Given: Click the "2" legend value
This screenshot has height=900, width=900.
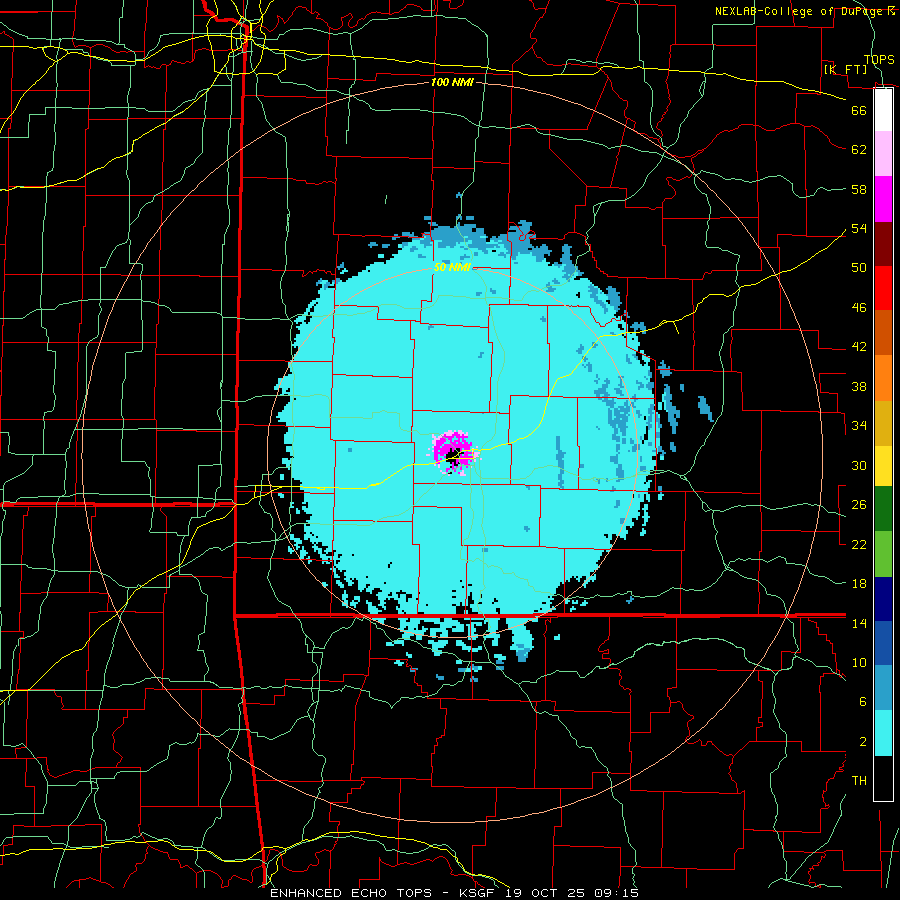Looking at the screenshot, I should pos(862,741).
